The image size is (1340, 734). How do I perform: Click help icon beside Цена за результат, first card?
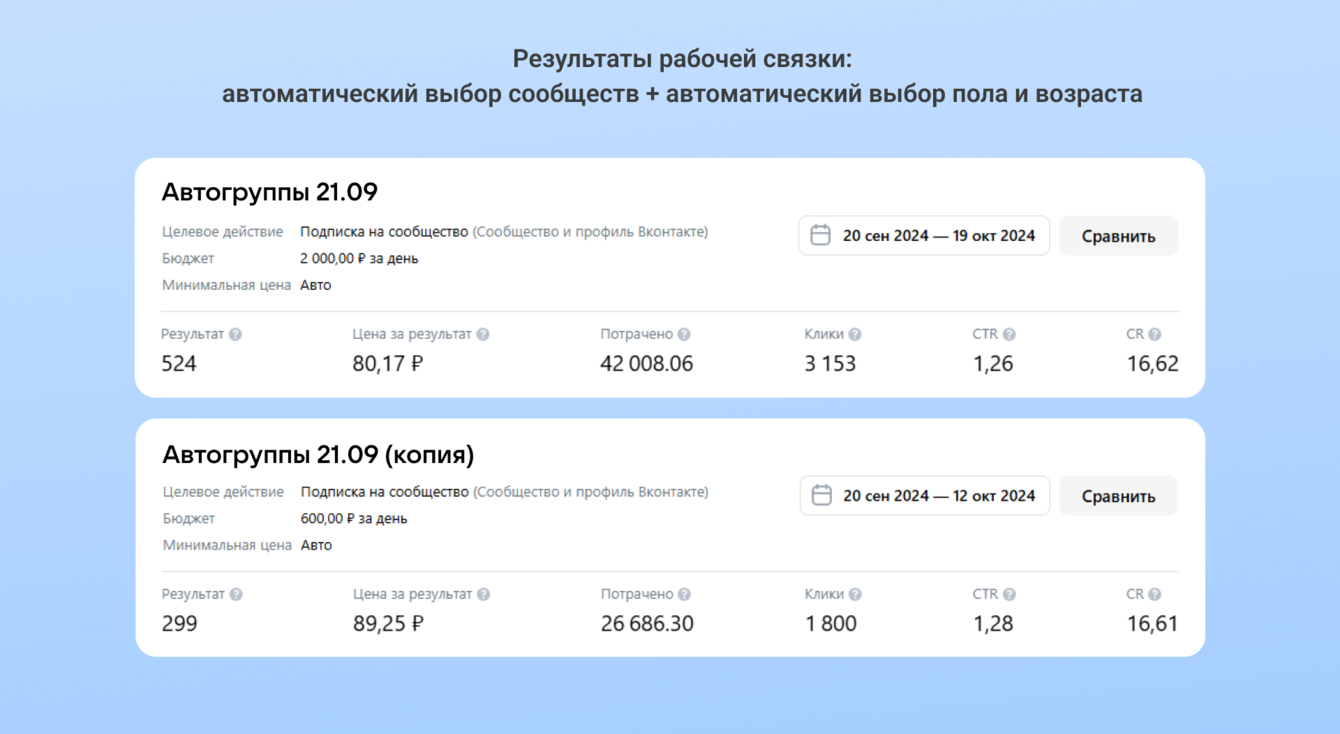pos(483,335)
